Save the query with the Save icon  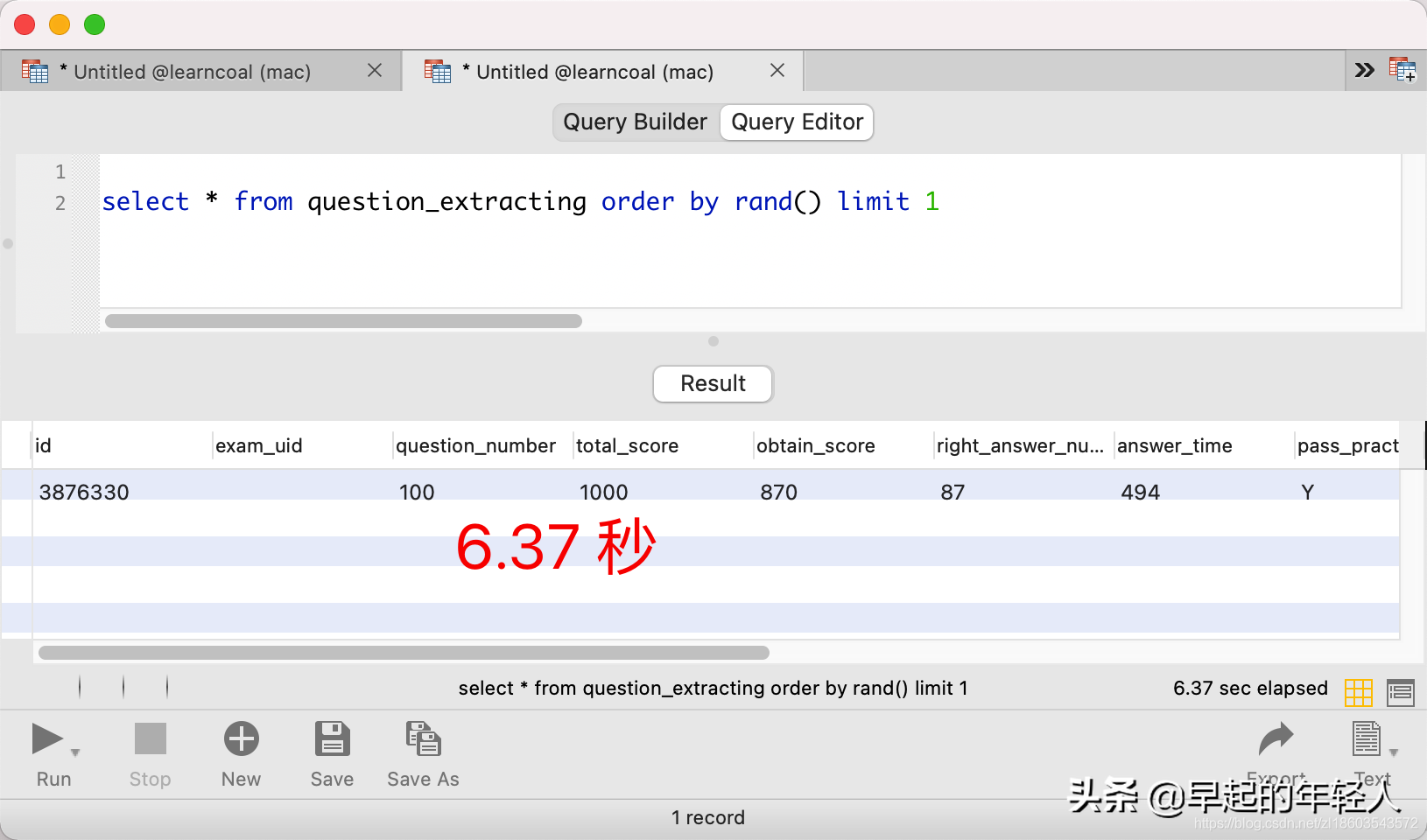click(x=332, y=738)
